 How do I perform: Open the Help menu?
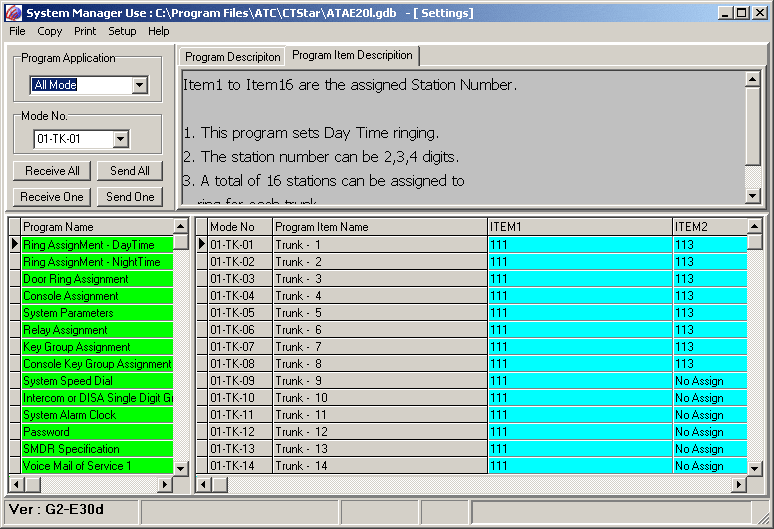click(x=158, y=31)
